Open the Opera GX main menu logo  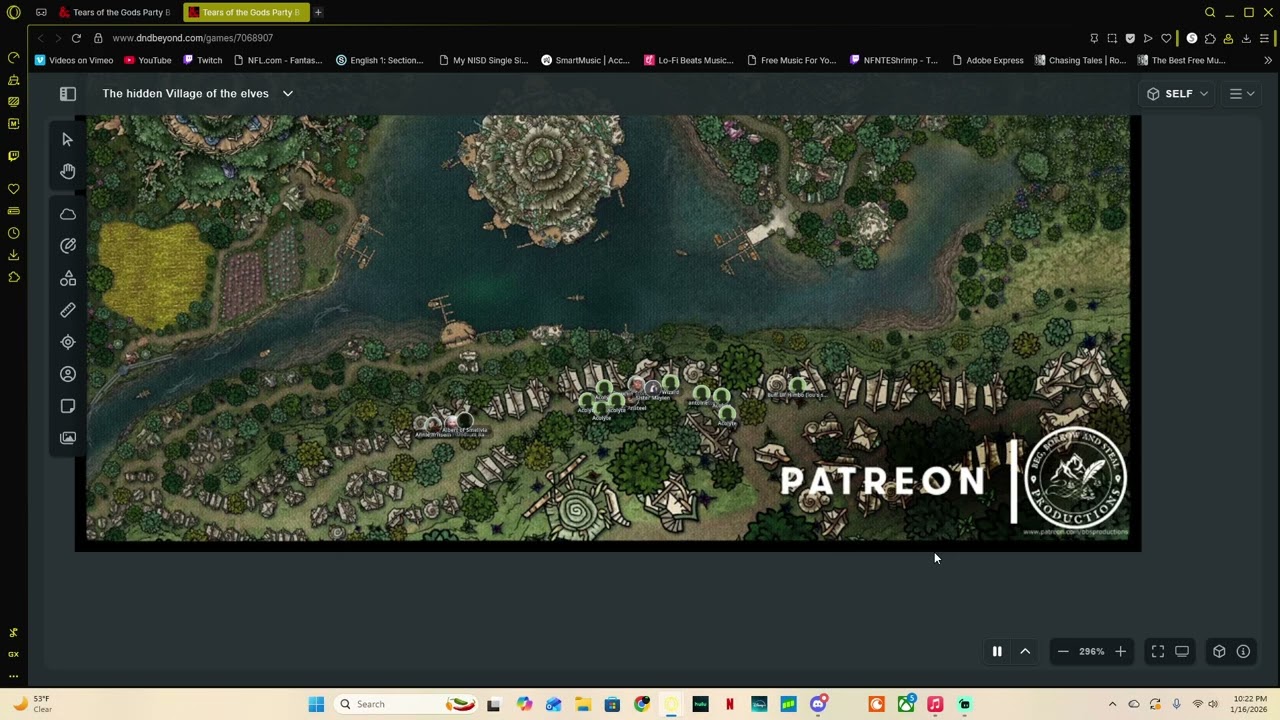[x=14, y=12]
